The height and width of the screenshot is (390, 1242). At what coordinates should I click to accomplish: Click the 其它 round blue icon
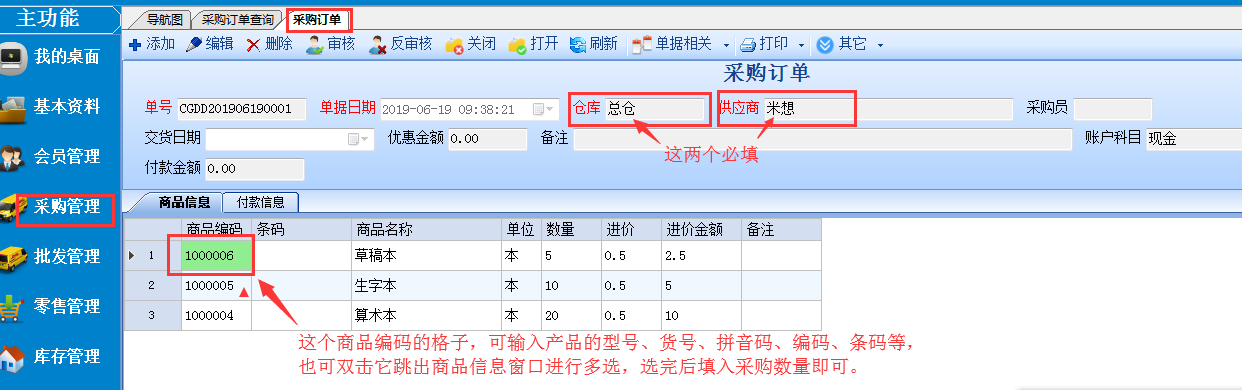(825, 44)
